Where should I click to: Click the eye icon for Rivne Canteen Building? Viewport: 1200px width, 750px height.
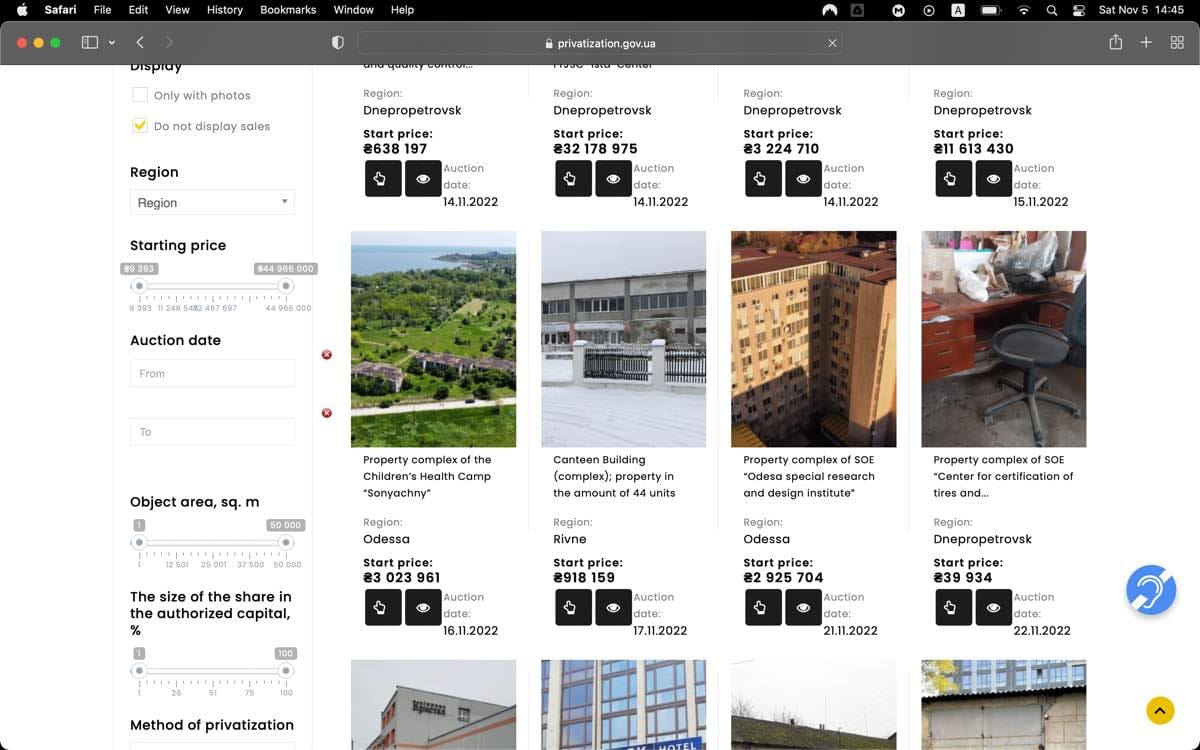click(x=613, y=607)
